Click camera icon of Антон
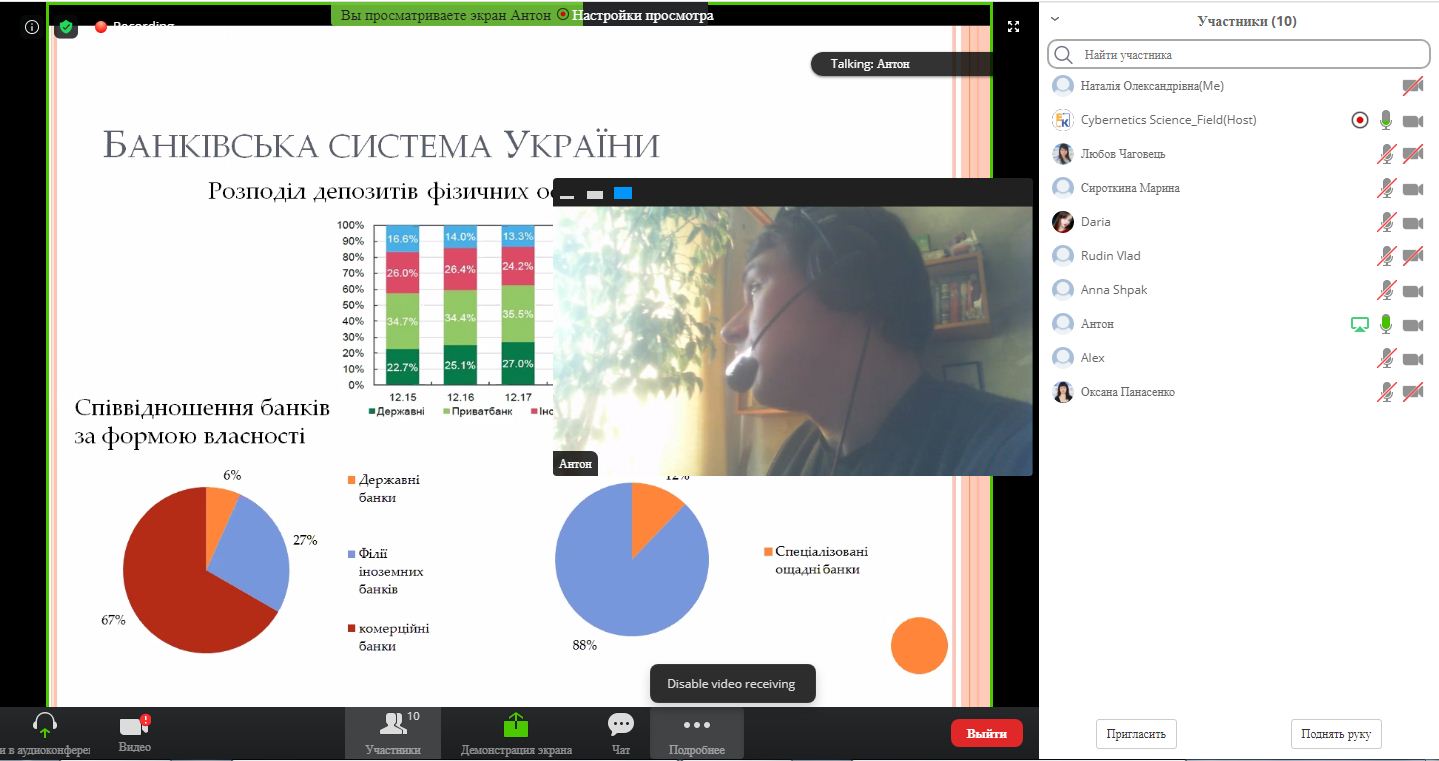The width and height of the screenshot is (1439, 761). coord(1412,325)
